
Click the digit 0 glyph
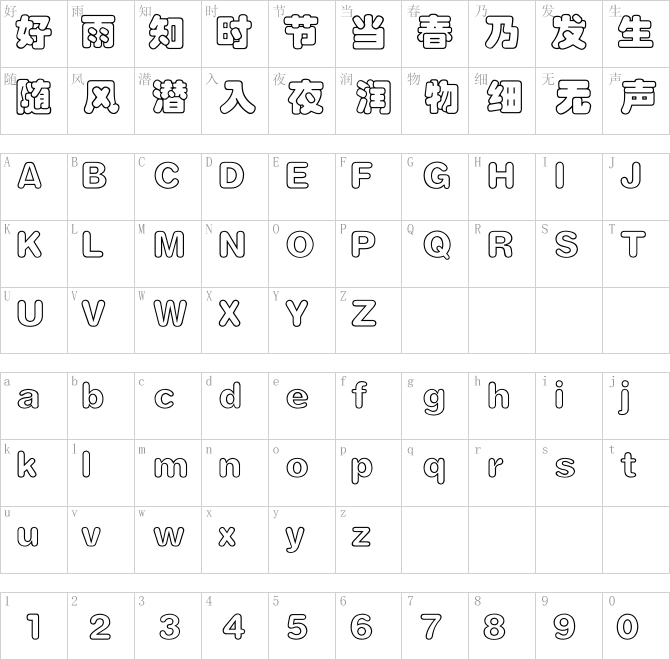627,627
